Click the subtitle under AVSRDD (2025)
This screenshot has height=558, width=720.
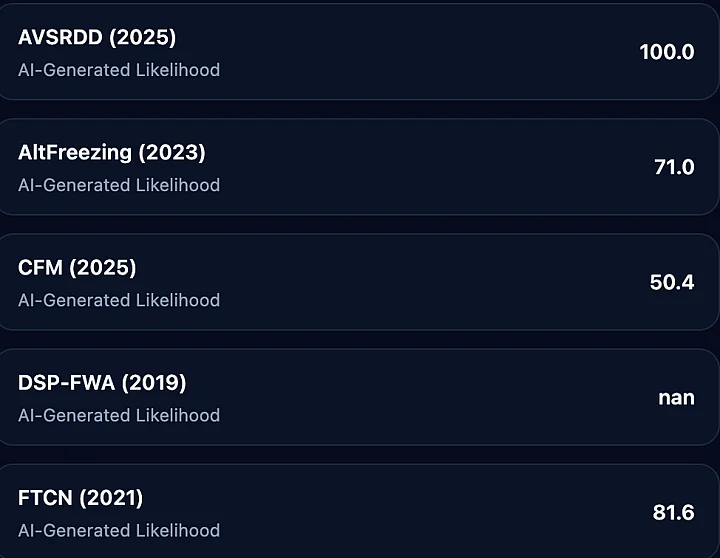(x=119, y=70)
